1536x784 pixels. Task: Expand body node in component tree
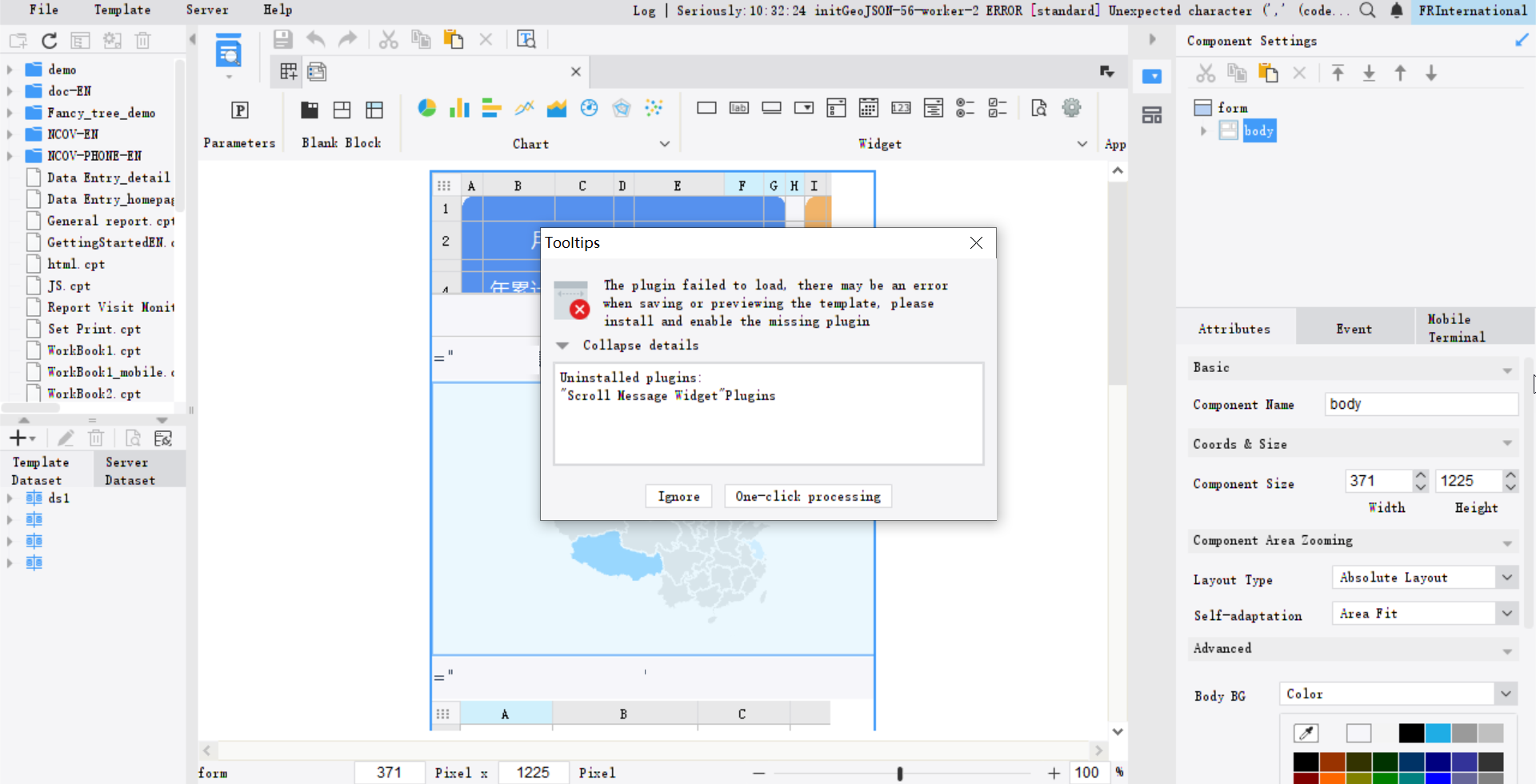tap(1203, 131)
